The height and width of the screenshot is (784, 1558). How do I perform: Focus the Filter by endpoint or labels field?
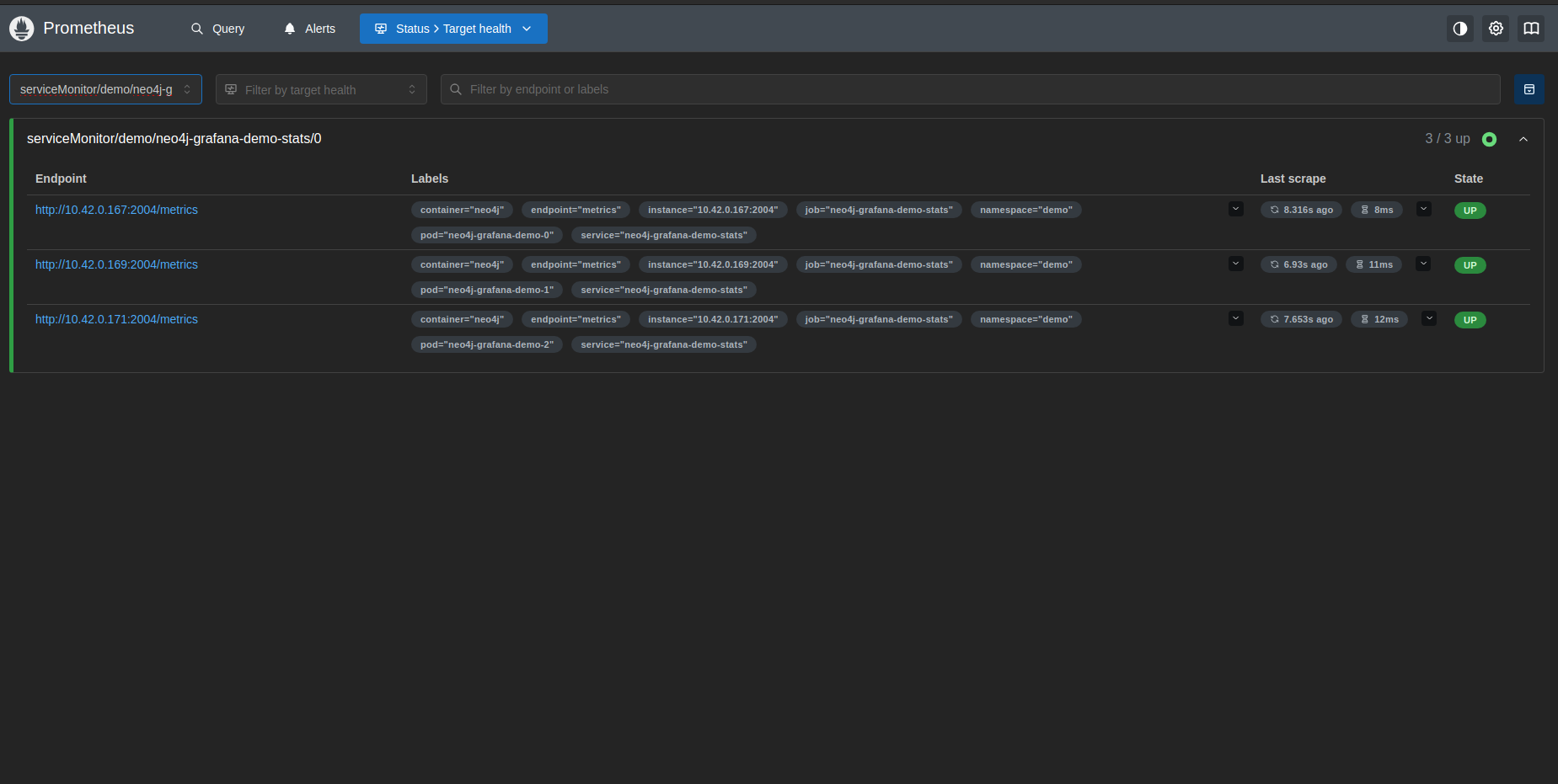click(970, 89)
